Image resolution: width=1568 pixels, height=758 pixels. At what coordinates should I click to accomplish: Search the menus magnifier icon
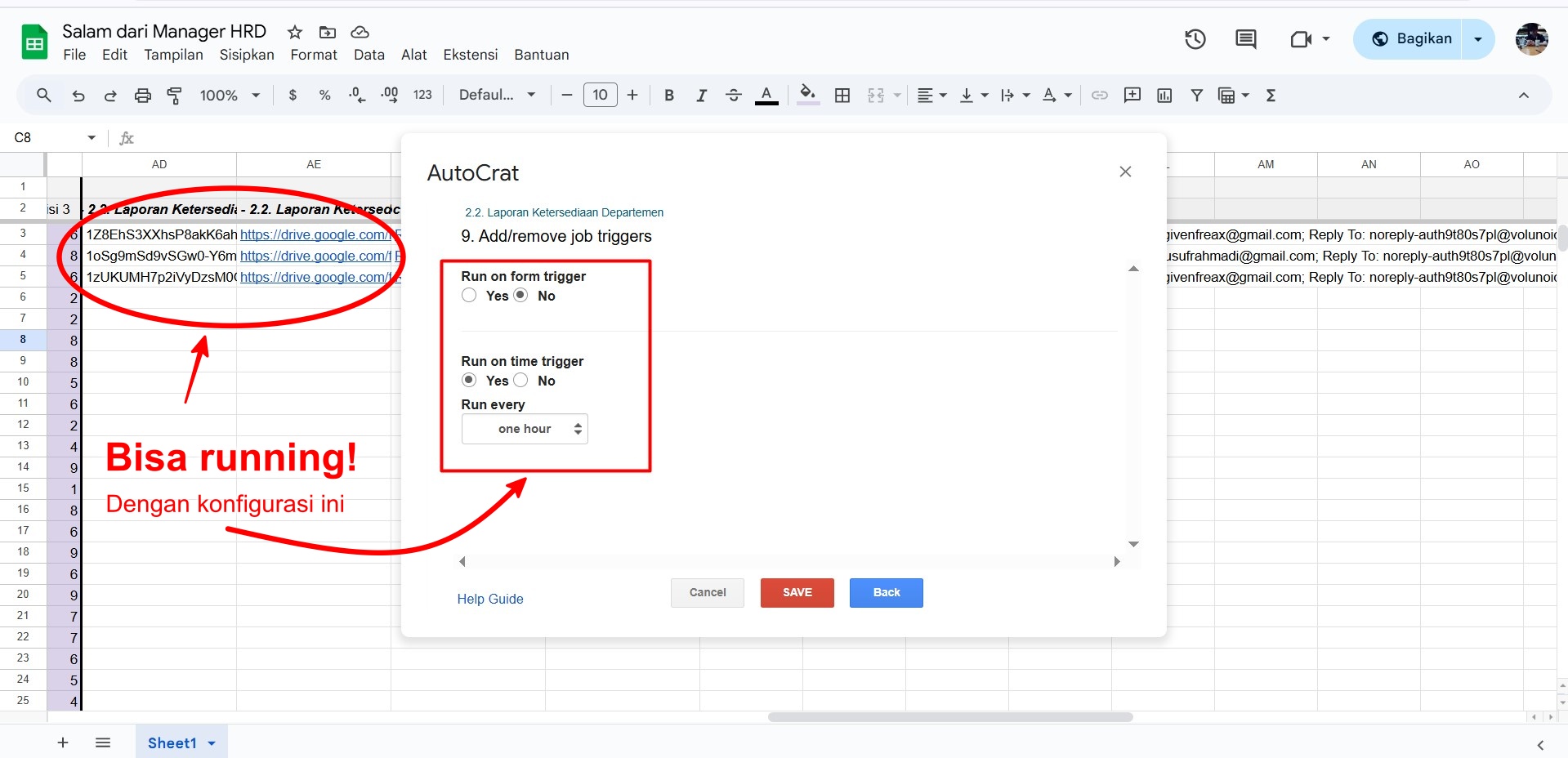click(44, 95)
